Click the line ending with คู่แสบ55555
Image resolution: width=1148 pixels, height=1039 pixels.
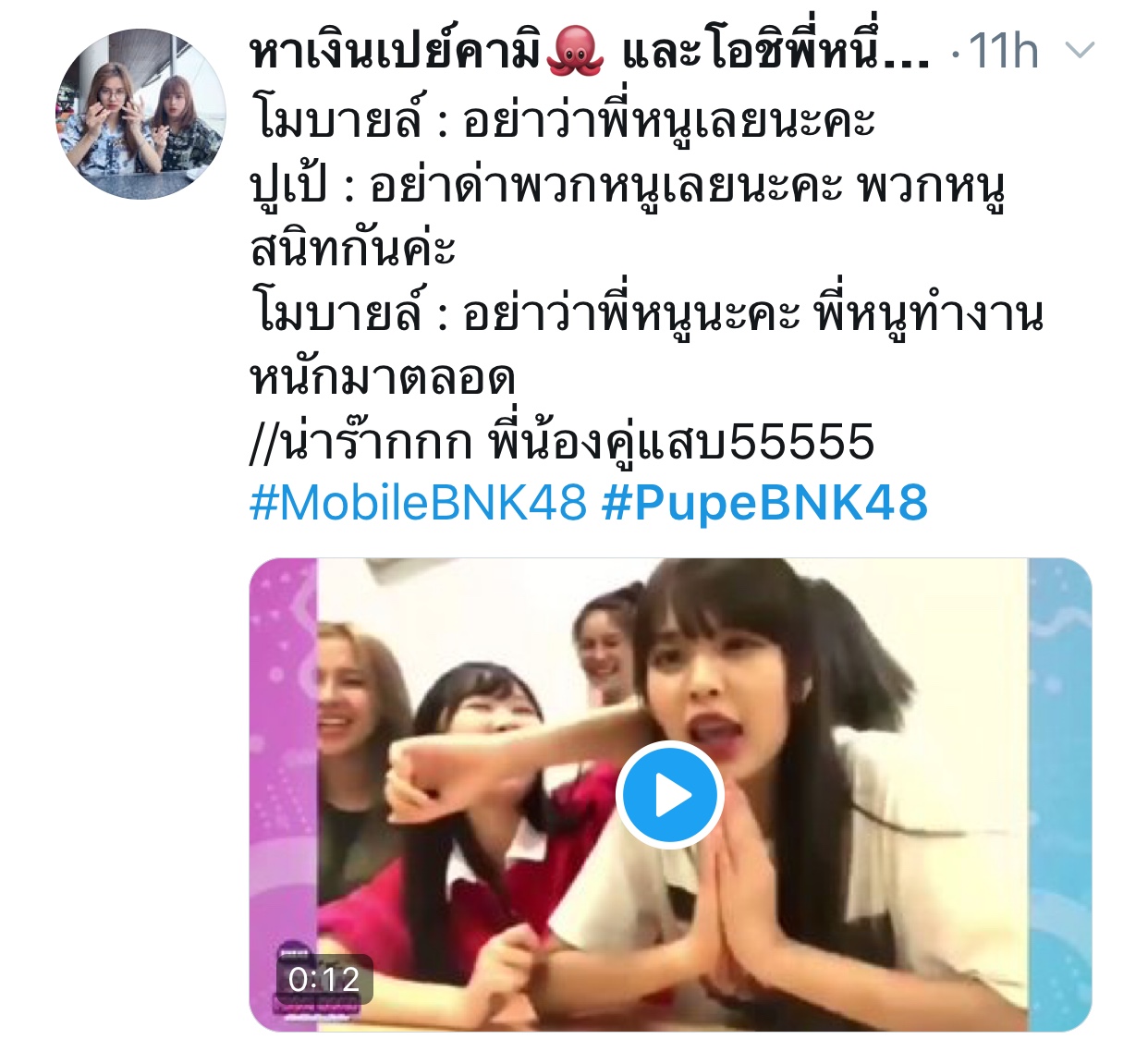point(562,441)
